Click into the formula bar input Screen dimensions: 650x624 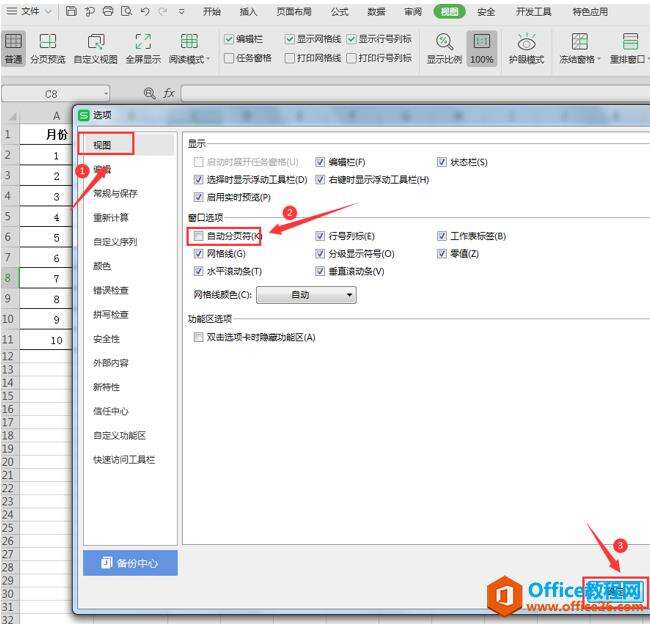click(415, 94)
